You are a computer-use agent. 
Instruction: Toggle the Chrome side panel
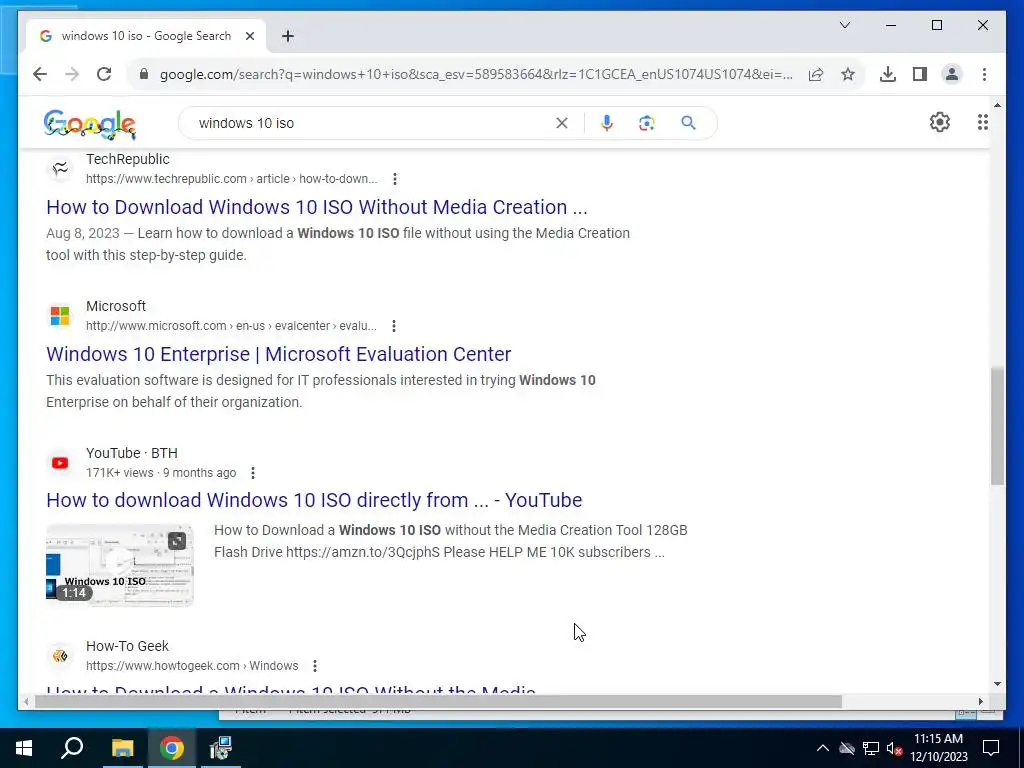[x=920, y=74]
